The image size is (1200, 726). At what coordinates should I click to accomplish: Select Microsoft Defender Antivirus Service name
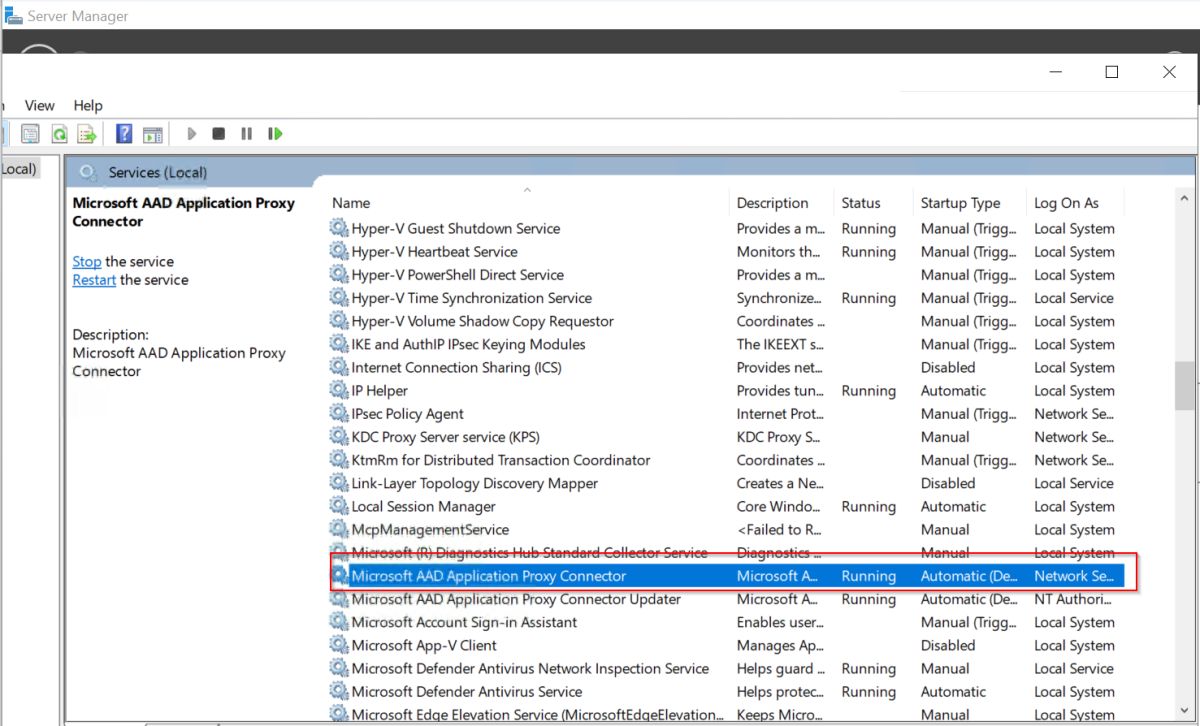pos(467,691)
